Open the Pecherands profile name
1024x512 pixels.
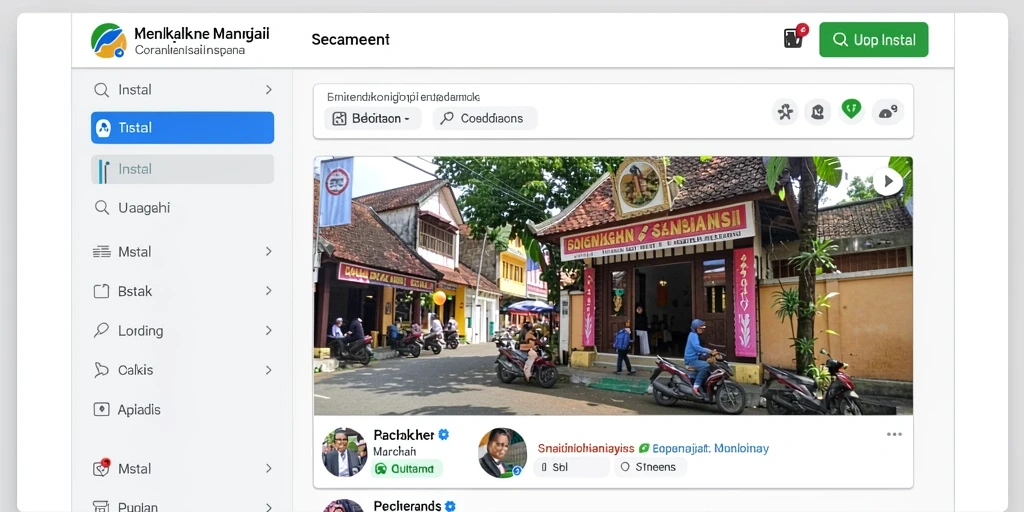click(x=407, y=505)
